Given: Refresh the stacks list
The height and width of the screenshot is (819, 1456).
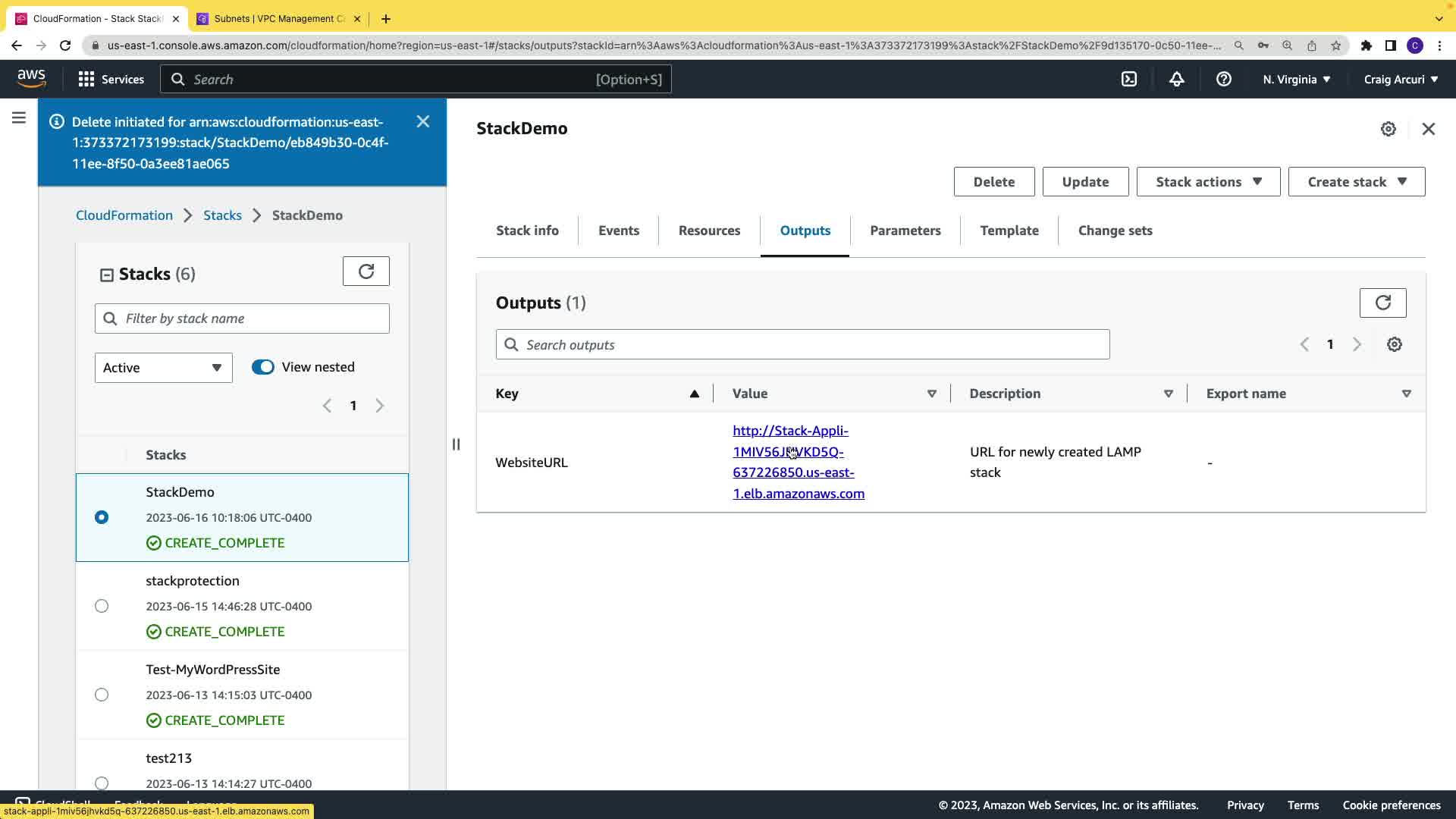Looking at the screenshot, I should pyautogui.click(x=366, y=271).
